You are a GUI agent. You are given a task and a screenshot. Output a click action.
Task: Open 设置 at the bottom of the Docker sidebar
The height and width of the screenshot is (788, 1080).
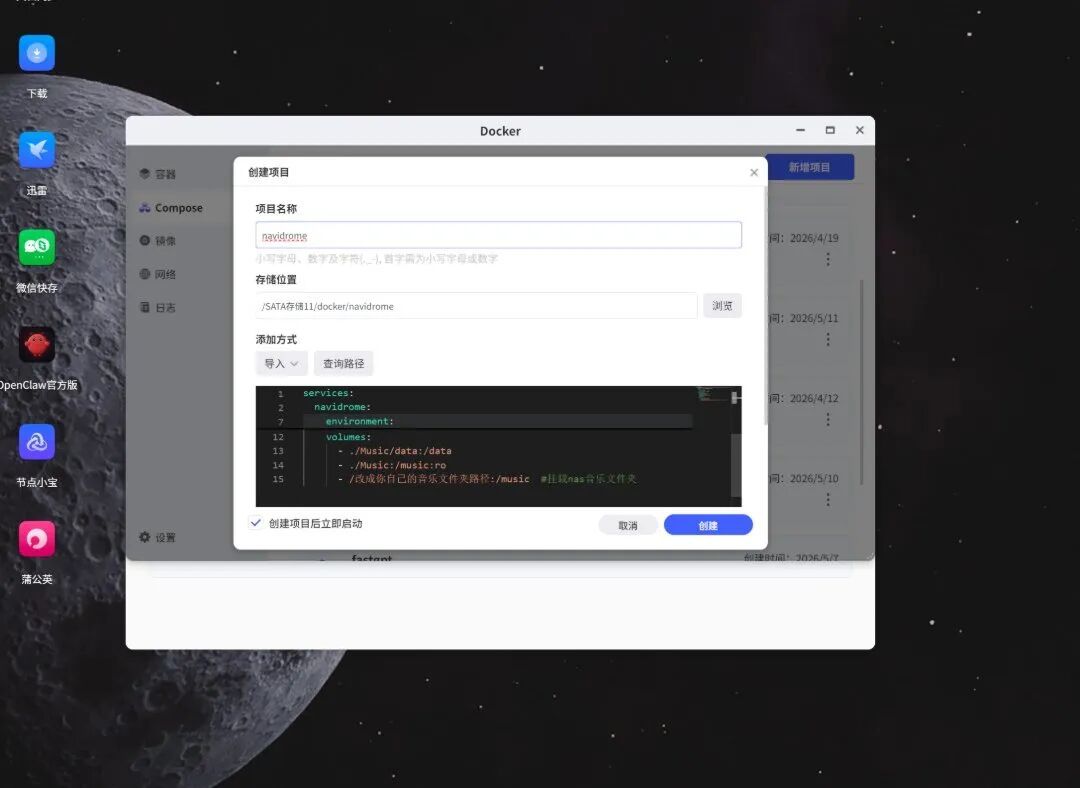tap(158, 537)
